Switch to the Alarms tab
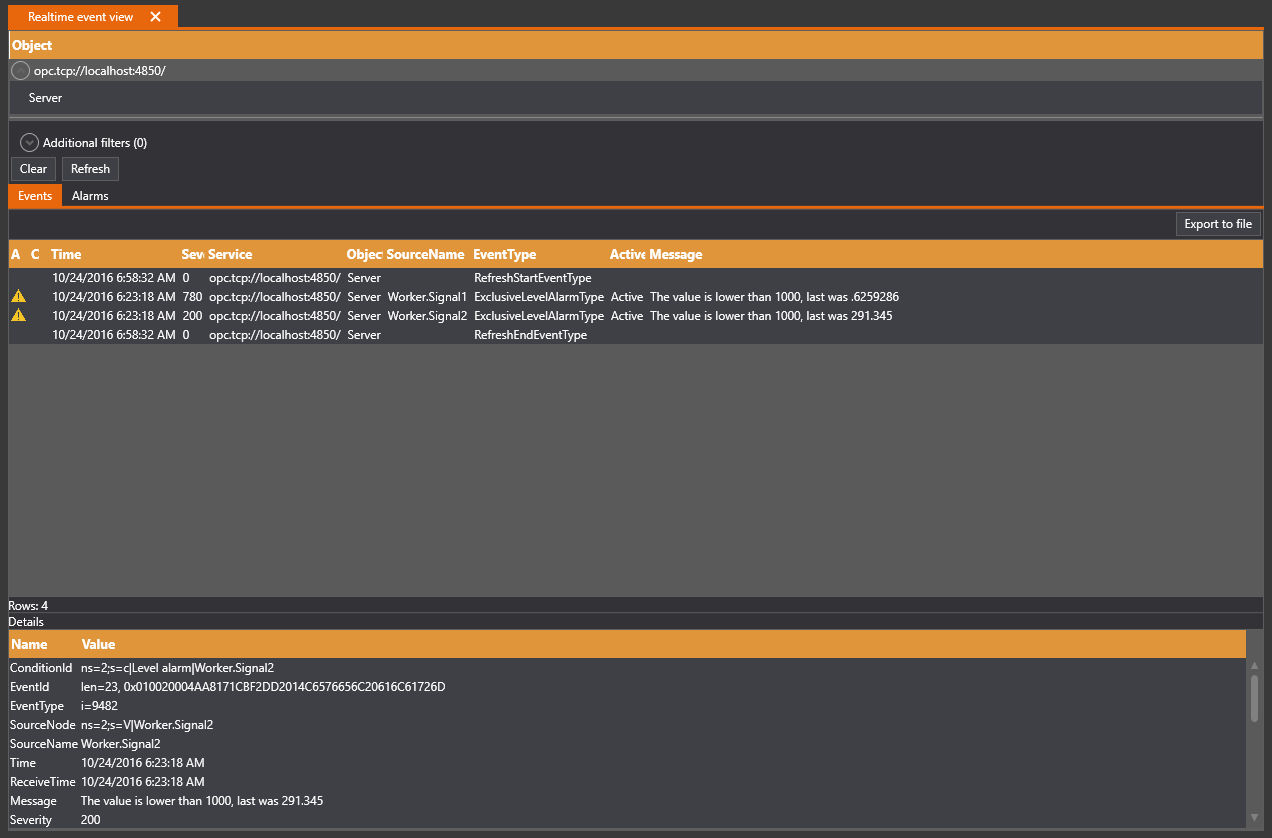 [90, 196]
